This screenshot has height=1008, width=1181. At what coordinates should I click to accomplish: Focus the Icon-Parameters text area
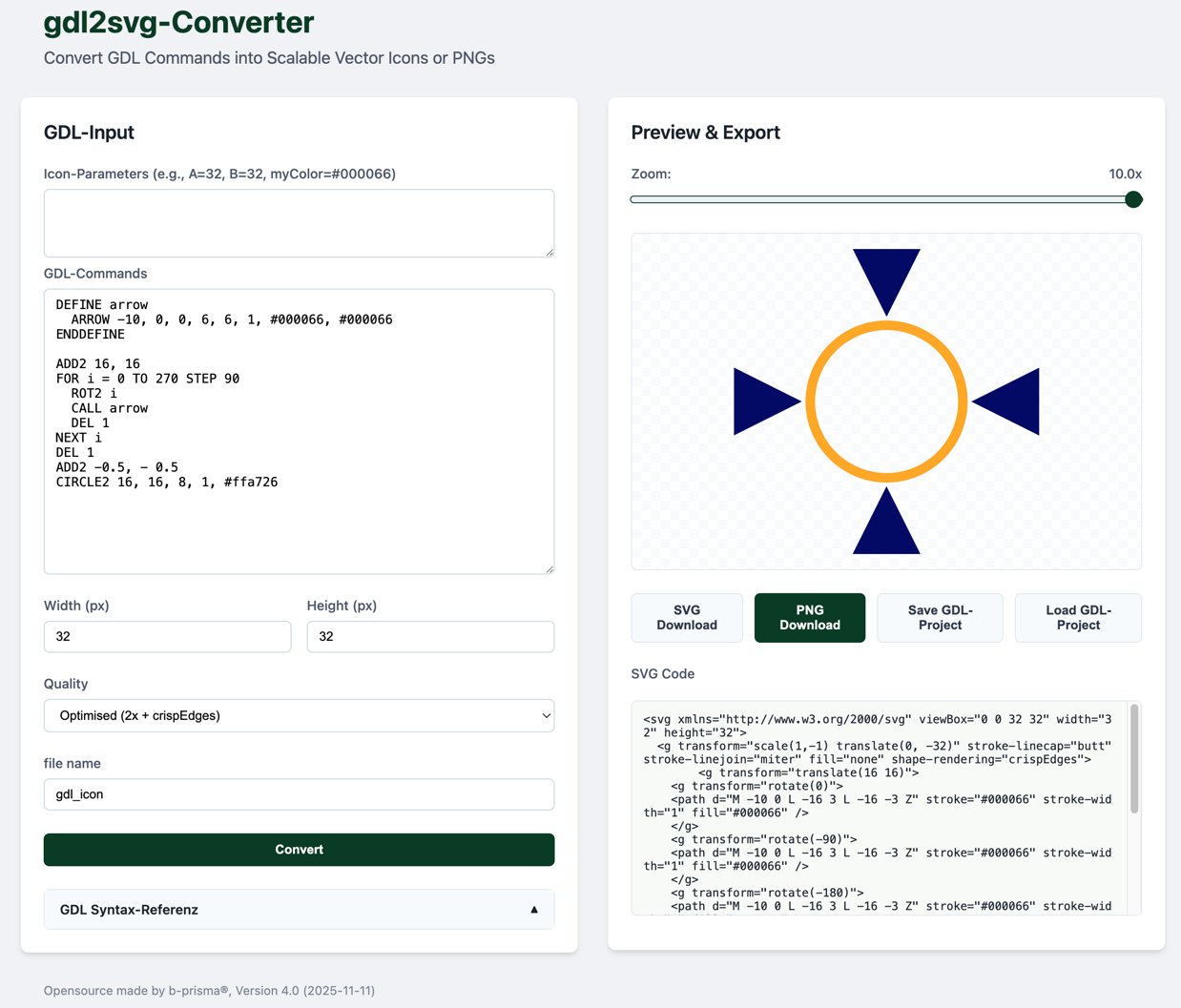[299, 223]
